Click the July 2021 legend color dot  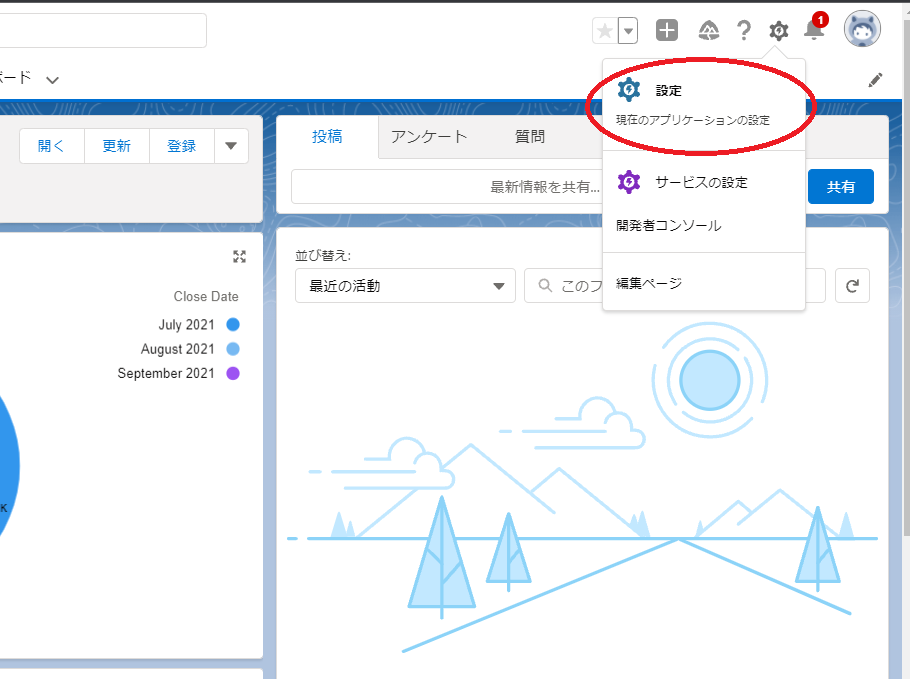[233, 324]
